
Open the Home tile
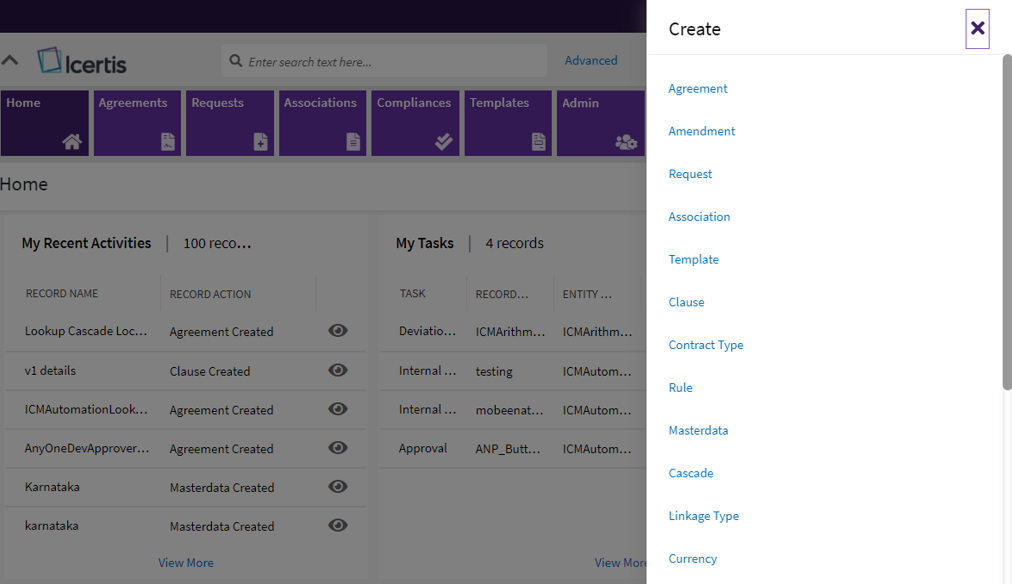45,123
